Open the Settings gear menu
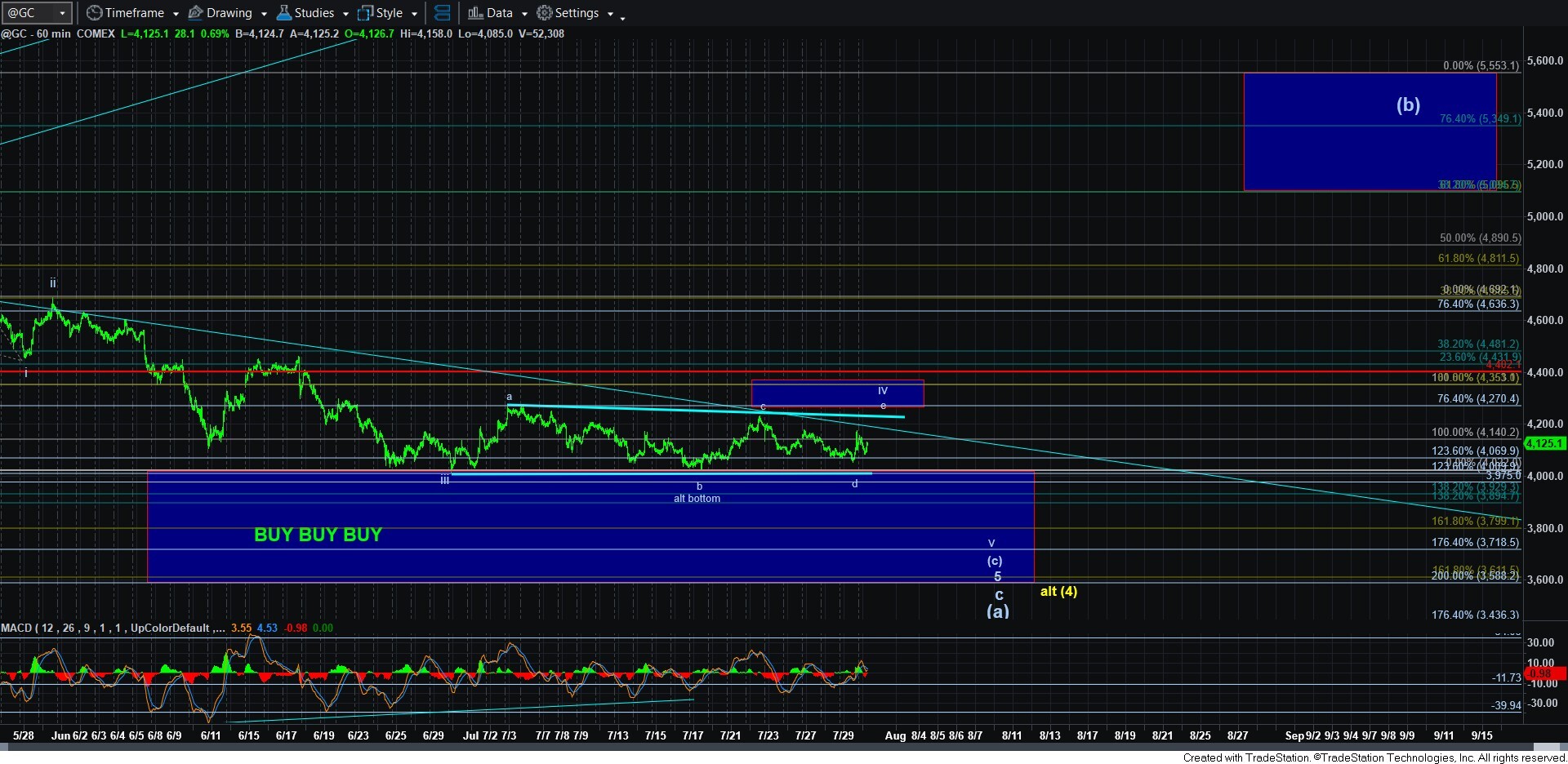The width and height of the screenshot is (1568, 764). 575,13
